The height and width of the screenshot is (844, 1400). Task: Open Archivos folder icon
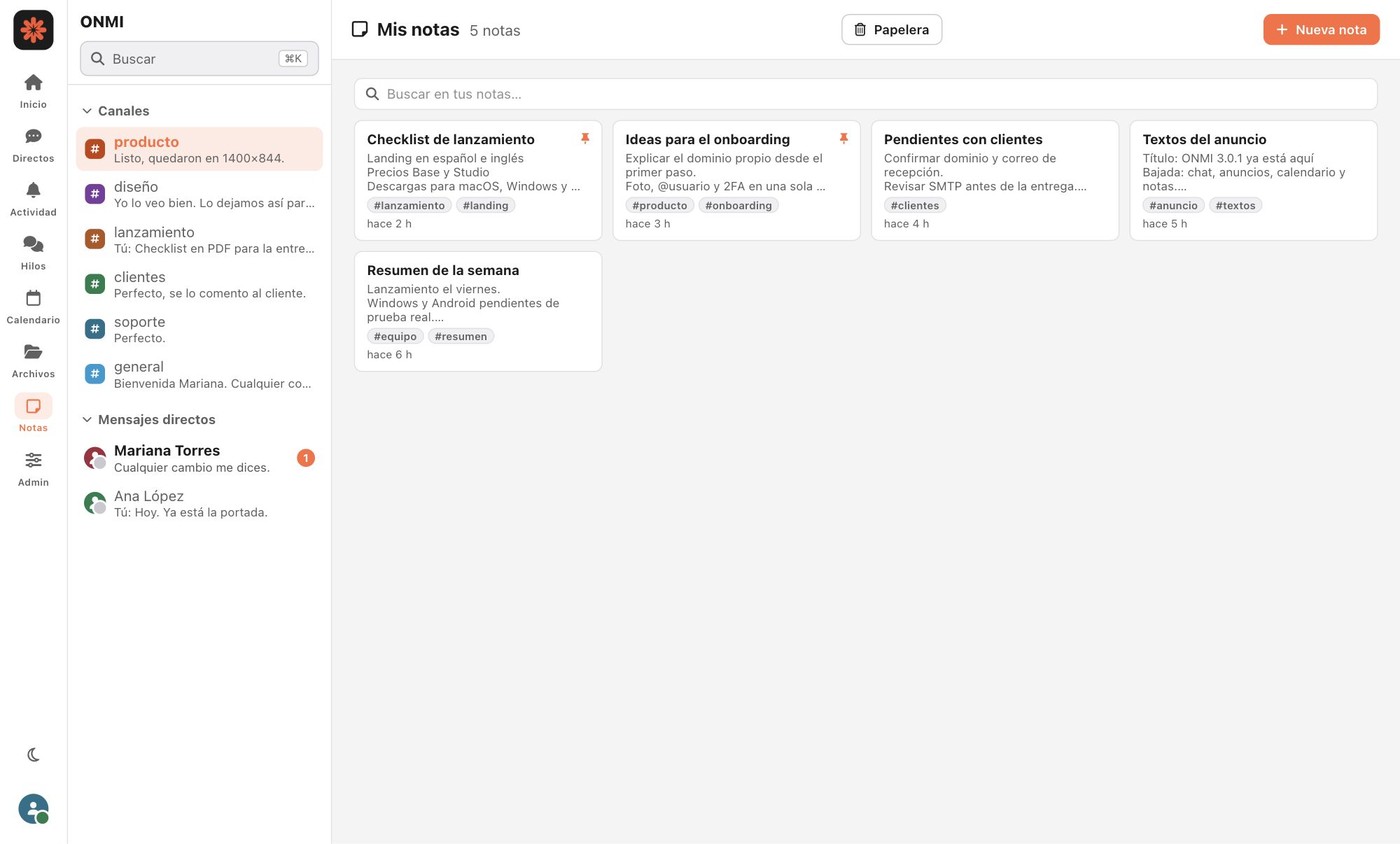[x=33, y=352]
